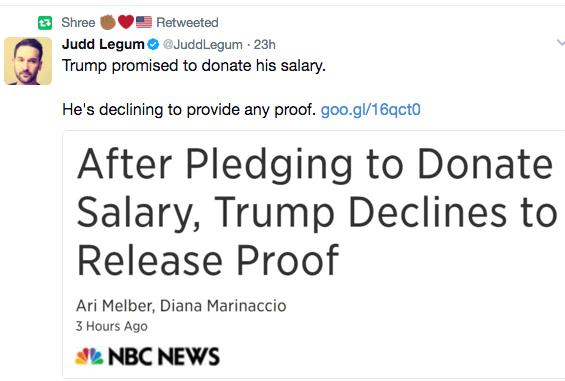Click the text "Trump promised to donate his salary"
Screen dimensions: 565x381
194,66
